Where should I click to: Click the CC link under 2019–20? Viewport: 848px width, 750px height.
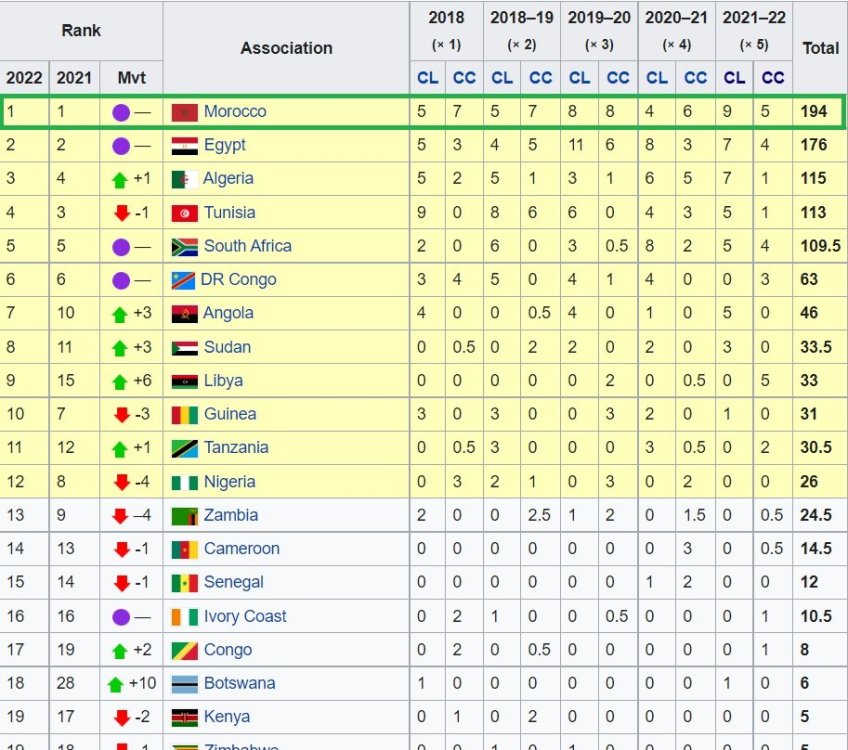618,77
